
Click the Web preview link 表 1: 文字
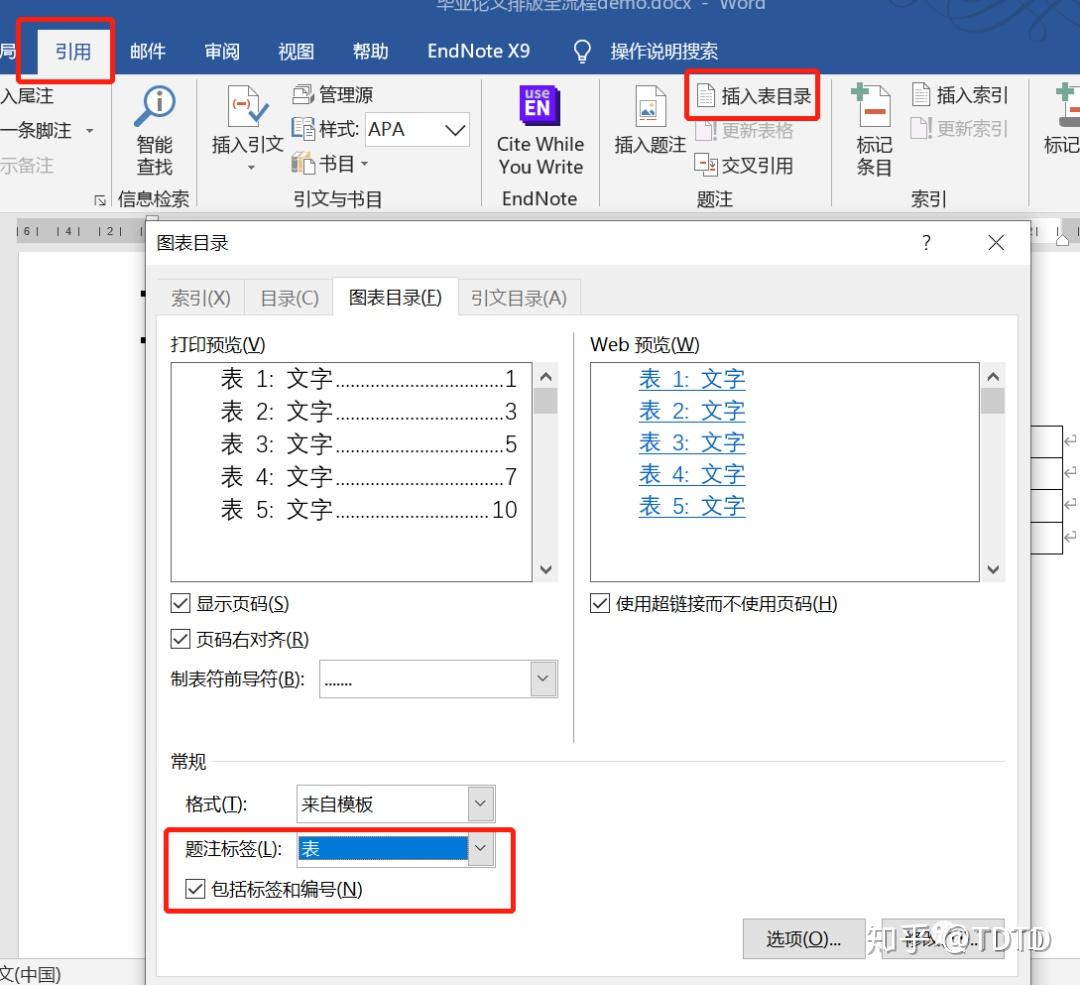coord(692,379)
